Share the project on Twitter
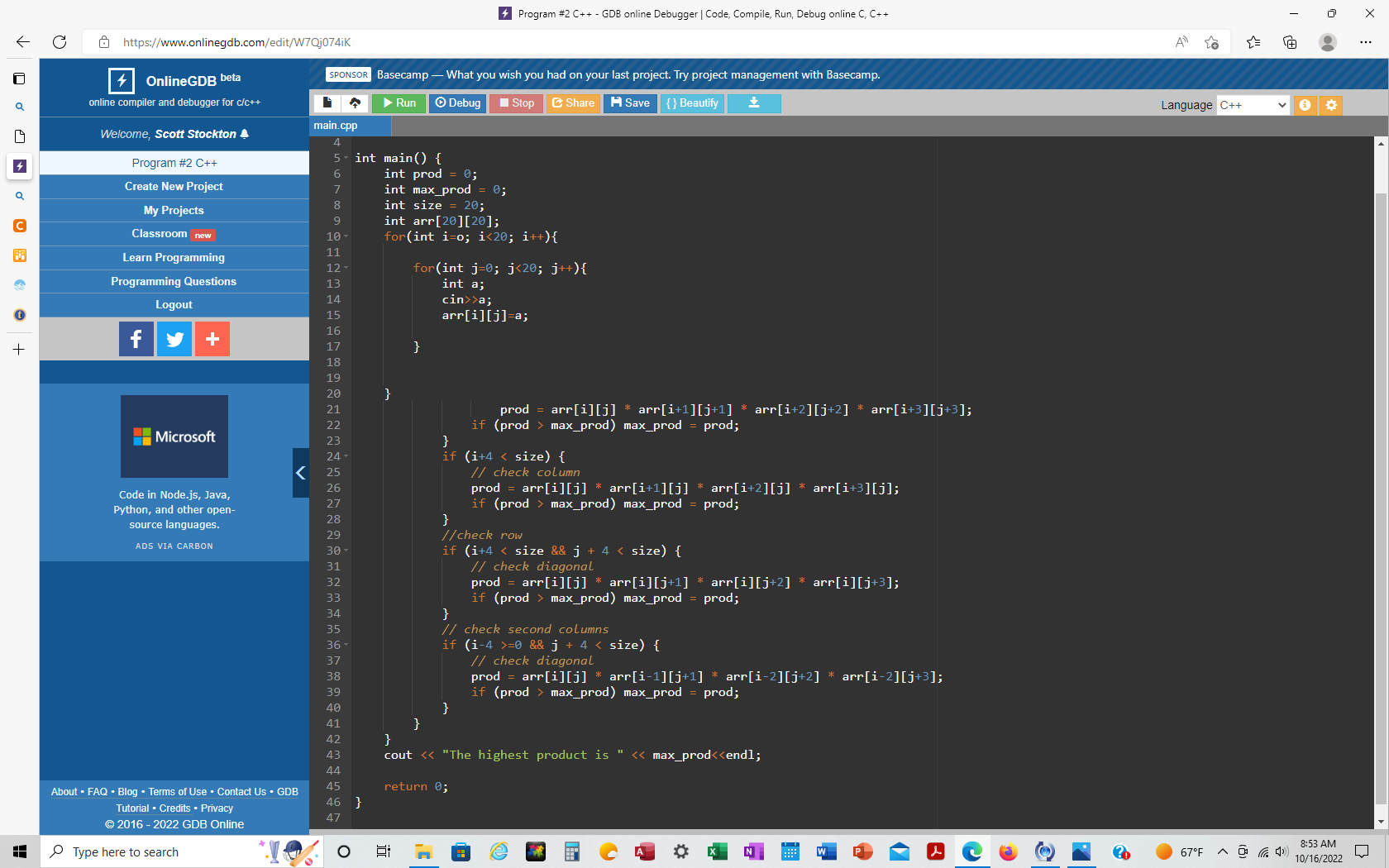1389x868 pixels. pos(174,339)
